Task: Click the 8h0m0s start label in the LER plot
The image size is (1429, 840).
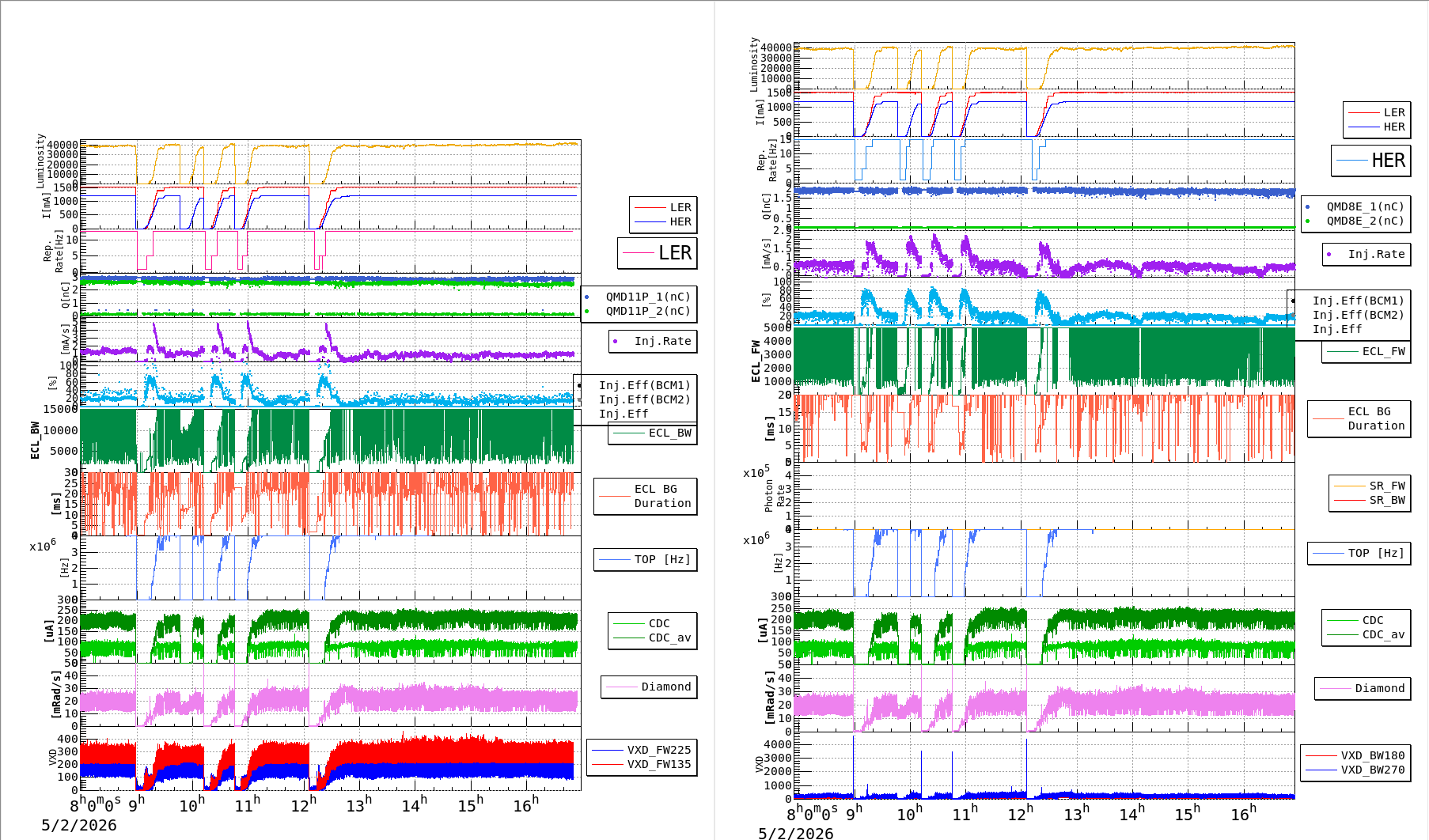Action: tap(96, 804)
